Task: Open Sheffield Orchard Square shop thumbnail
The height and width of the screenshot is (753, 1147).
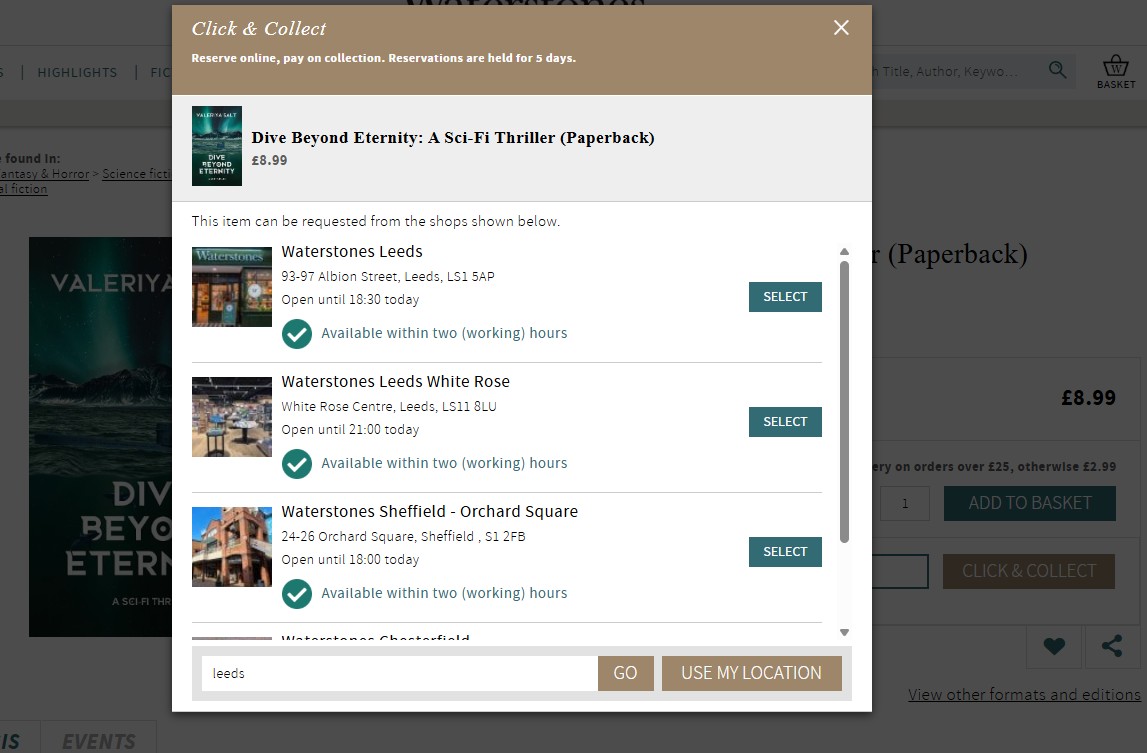Action: tap(232, 547)
